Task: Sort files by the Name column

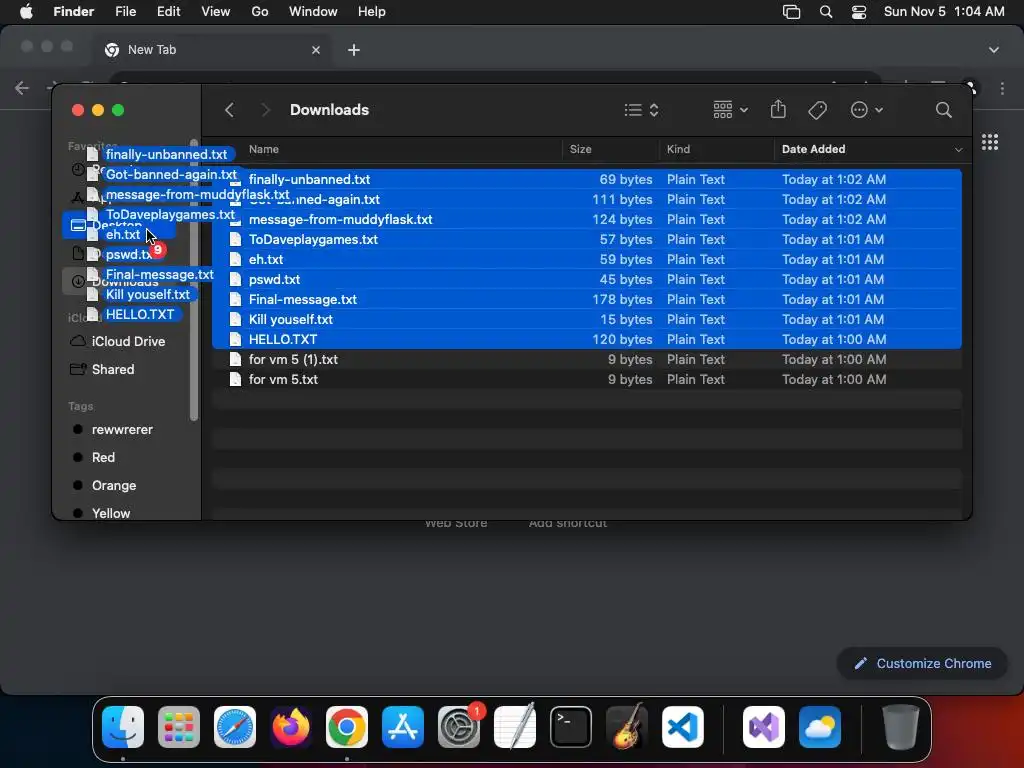Action: (264, 149)
